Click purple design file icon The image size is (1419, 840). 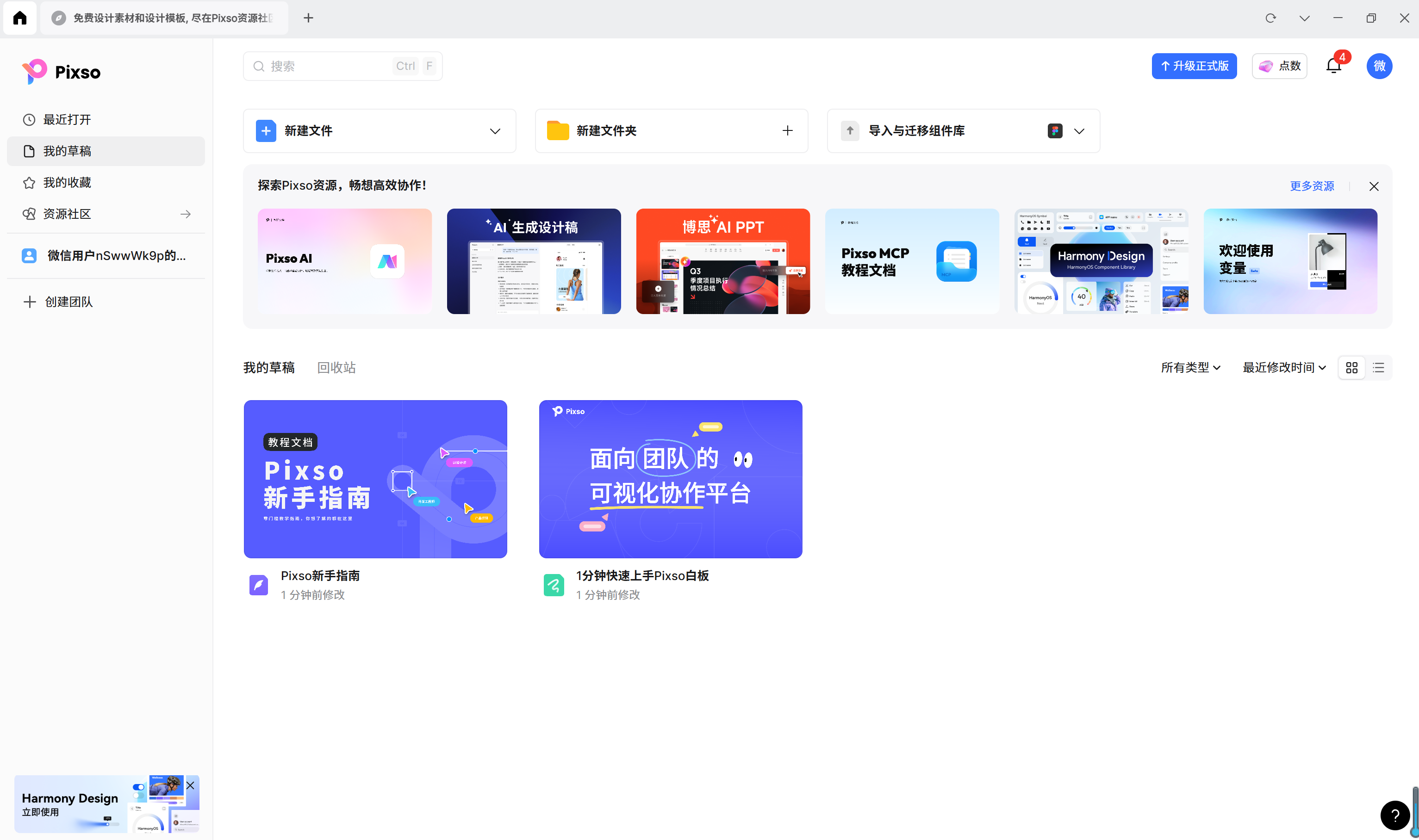[x=259, y=585]
